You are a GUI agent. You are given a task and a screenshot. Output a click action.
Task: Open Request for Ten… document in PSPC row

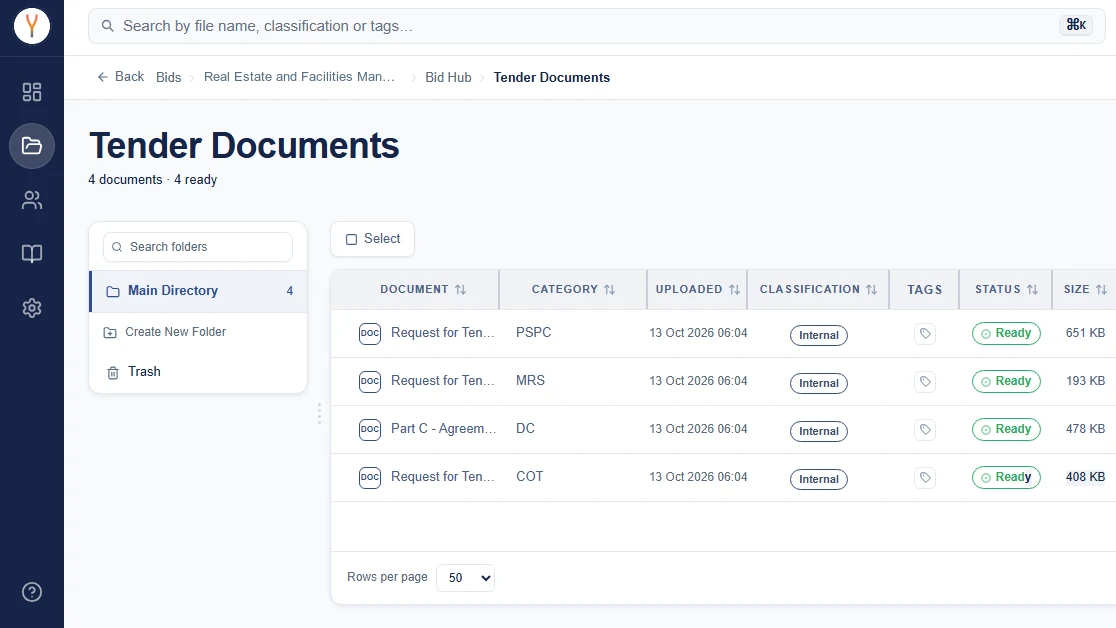point(442,333)
